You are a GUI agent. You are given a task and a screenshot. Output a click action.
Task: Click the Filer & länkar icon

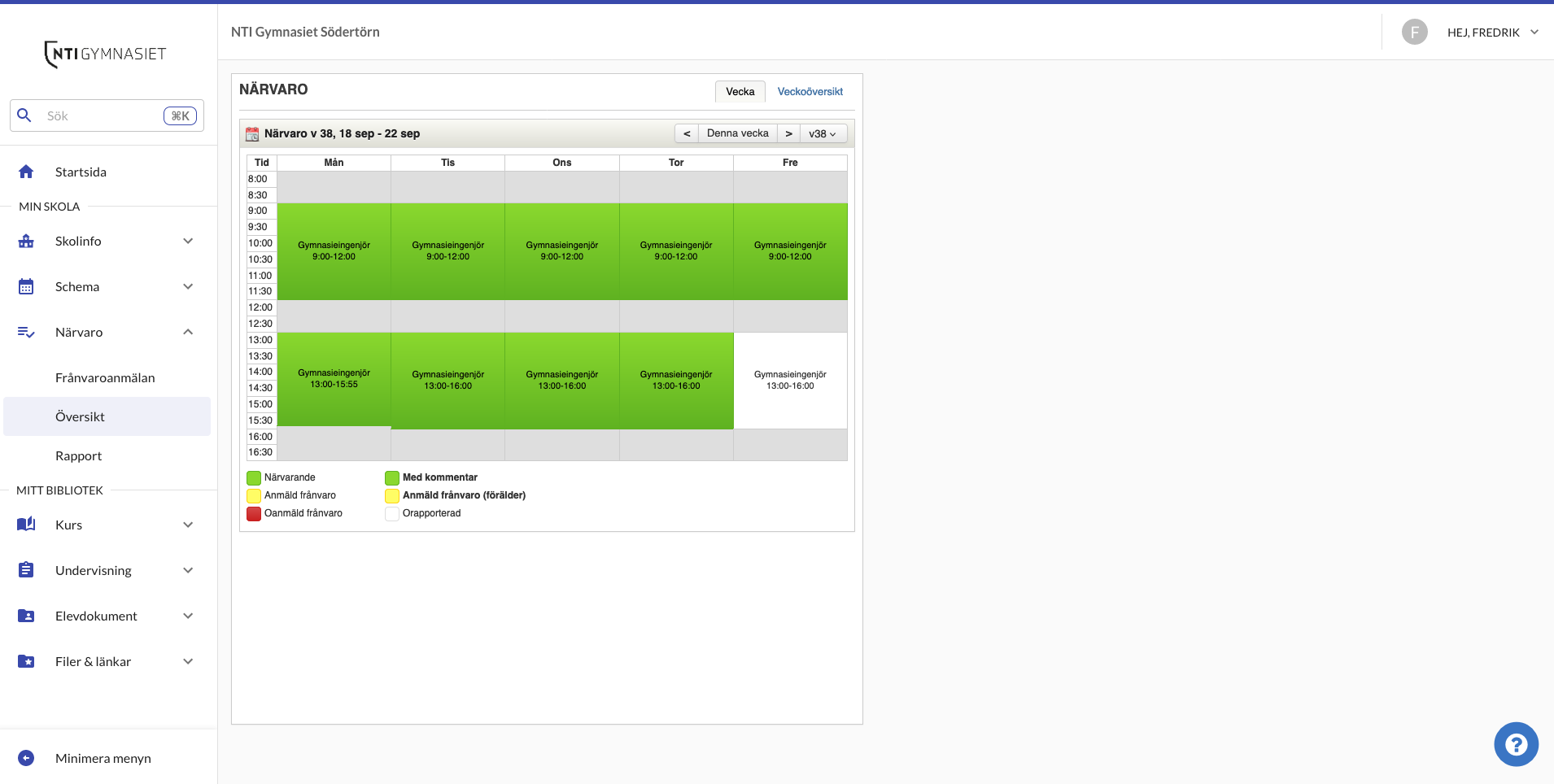[25, 661]
